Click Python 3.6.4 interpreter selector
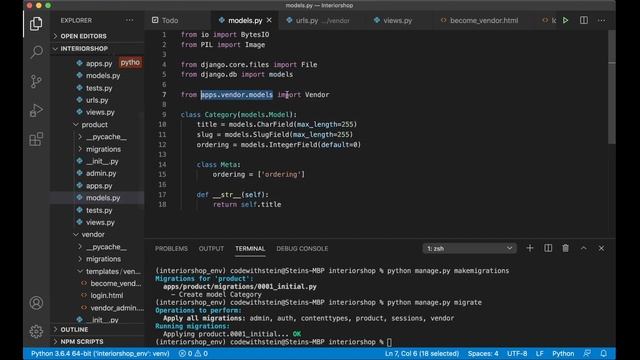640x360 pixels. point(100,353)
